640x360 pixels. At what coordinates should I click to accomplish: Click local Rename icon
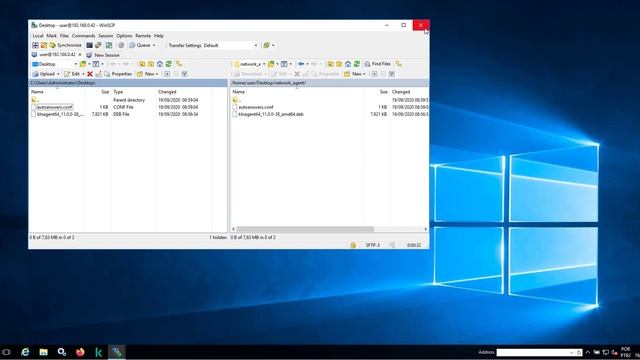[x=98, y=74]
